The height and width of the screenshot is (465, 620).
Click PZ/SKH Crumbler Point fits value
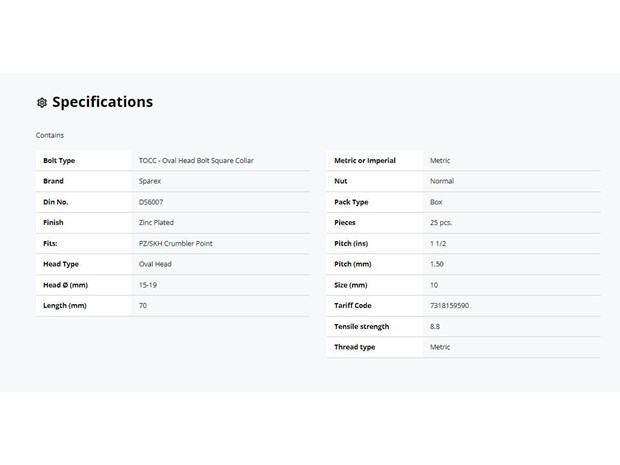coord(176,243)
